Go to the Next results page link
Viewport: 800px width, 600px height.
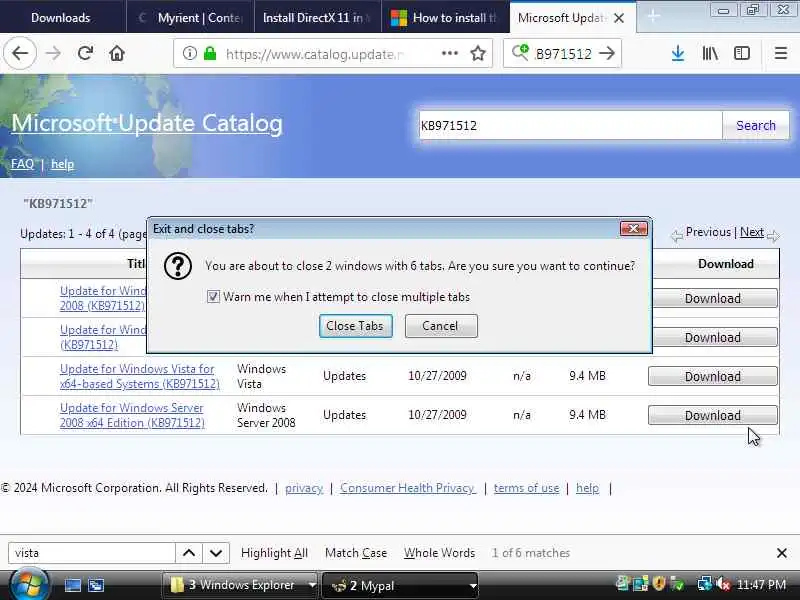[752, 232]
